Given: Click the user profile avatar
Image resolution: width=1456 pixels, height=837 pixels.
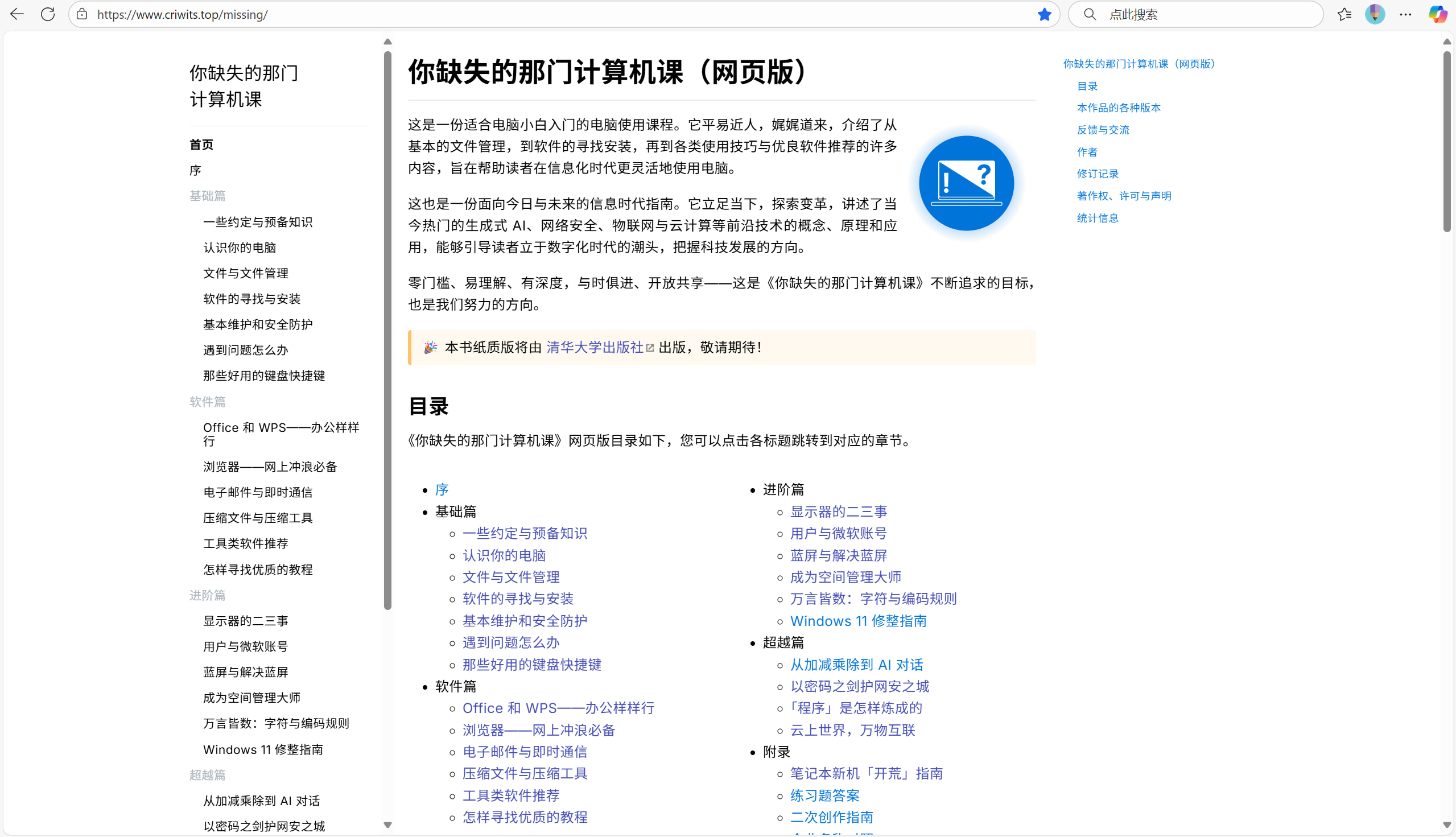Looking at the screenshot, I should pyautogui.click(x=1375, y=14).
